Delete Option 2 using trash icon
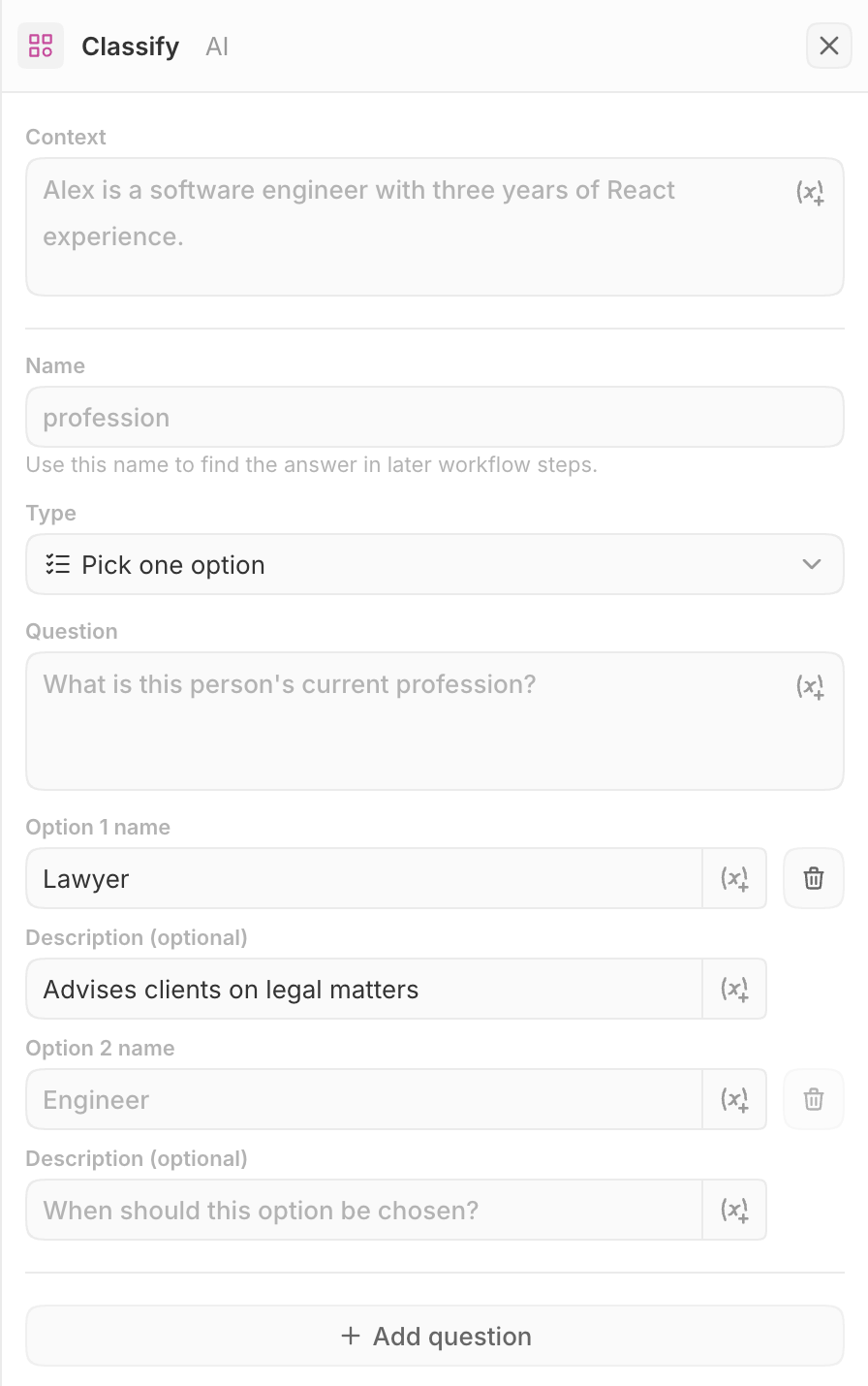The image size is (868, 1386). point(814,1100)
